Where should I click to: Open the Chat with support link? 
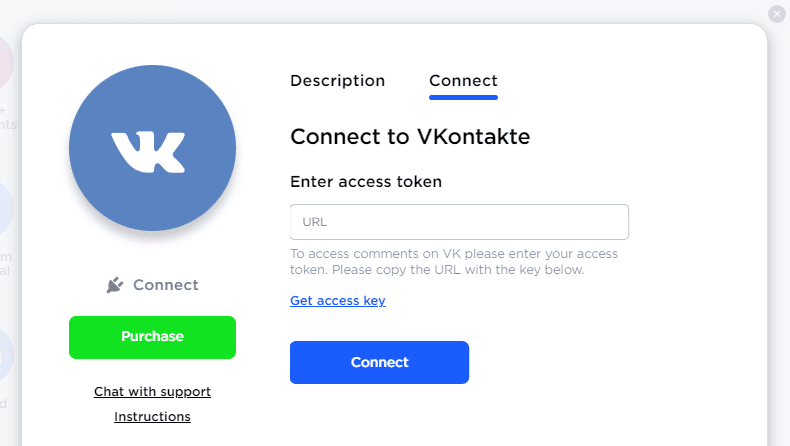pos(152,391)
